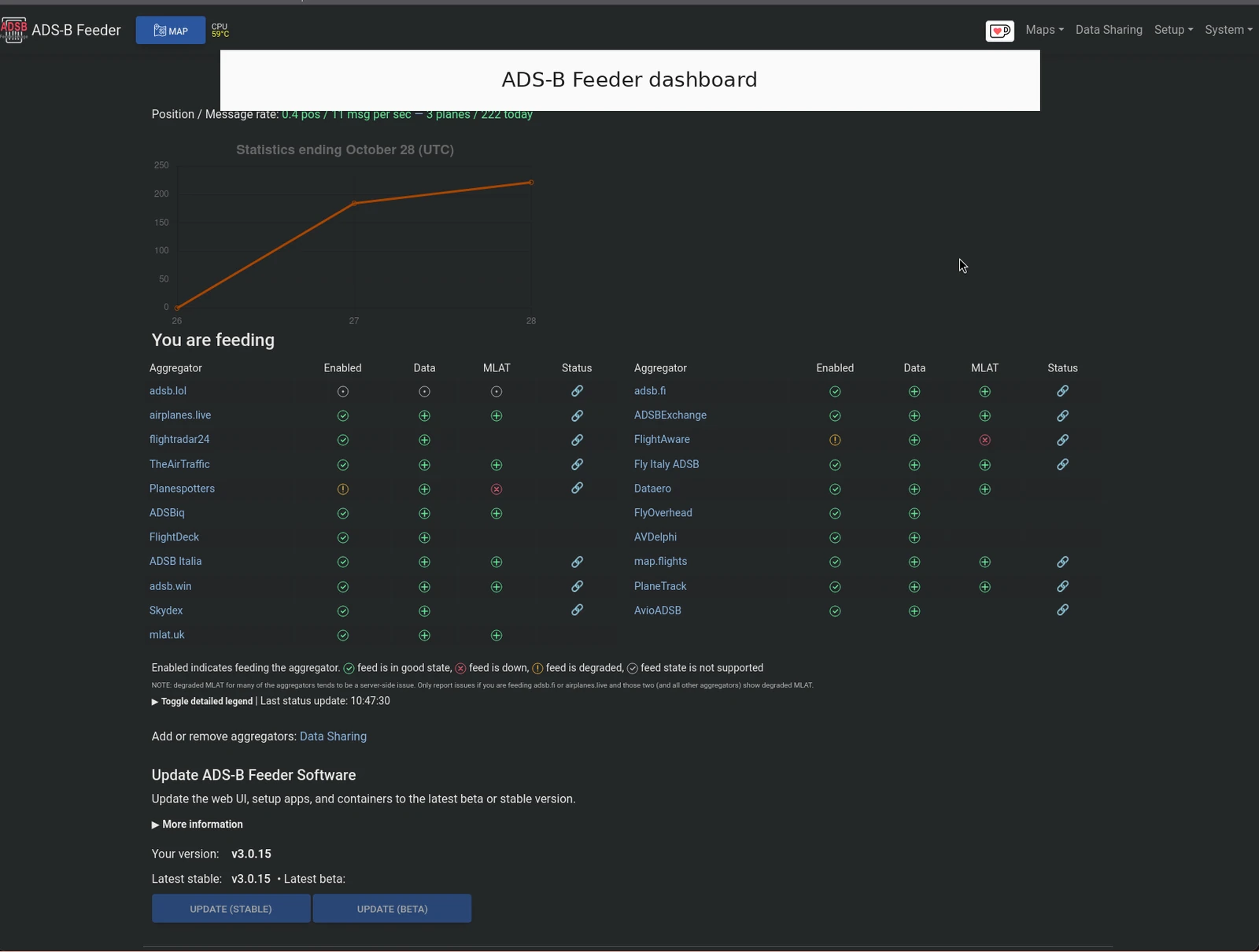The image size is (1259, 952).
Task: Open the System dropdown menu
Action: click(x=1228, y=30)
